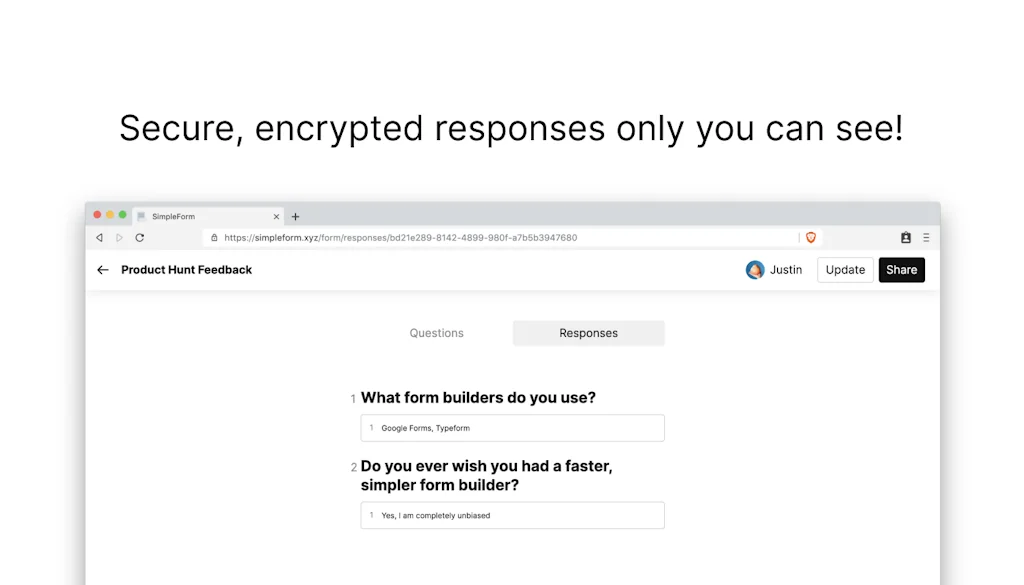
Task: Click the Yes, I am completely unbiased response
Action: 512,515
